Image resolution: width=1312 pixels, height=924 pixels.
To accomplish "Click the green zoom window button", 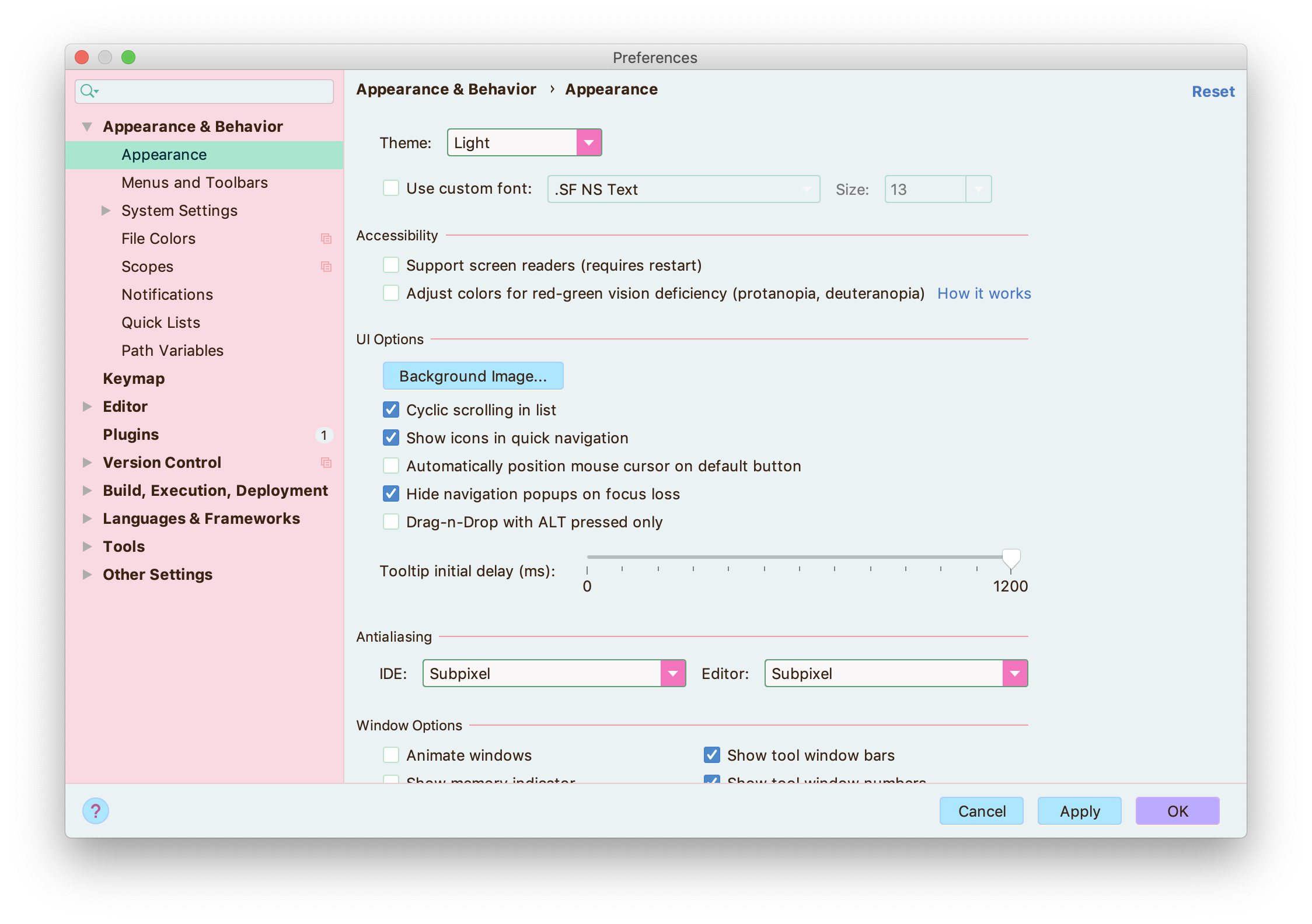I will coord(128,57).
